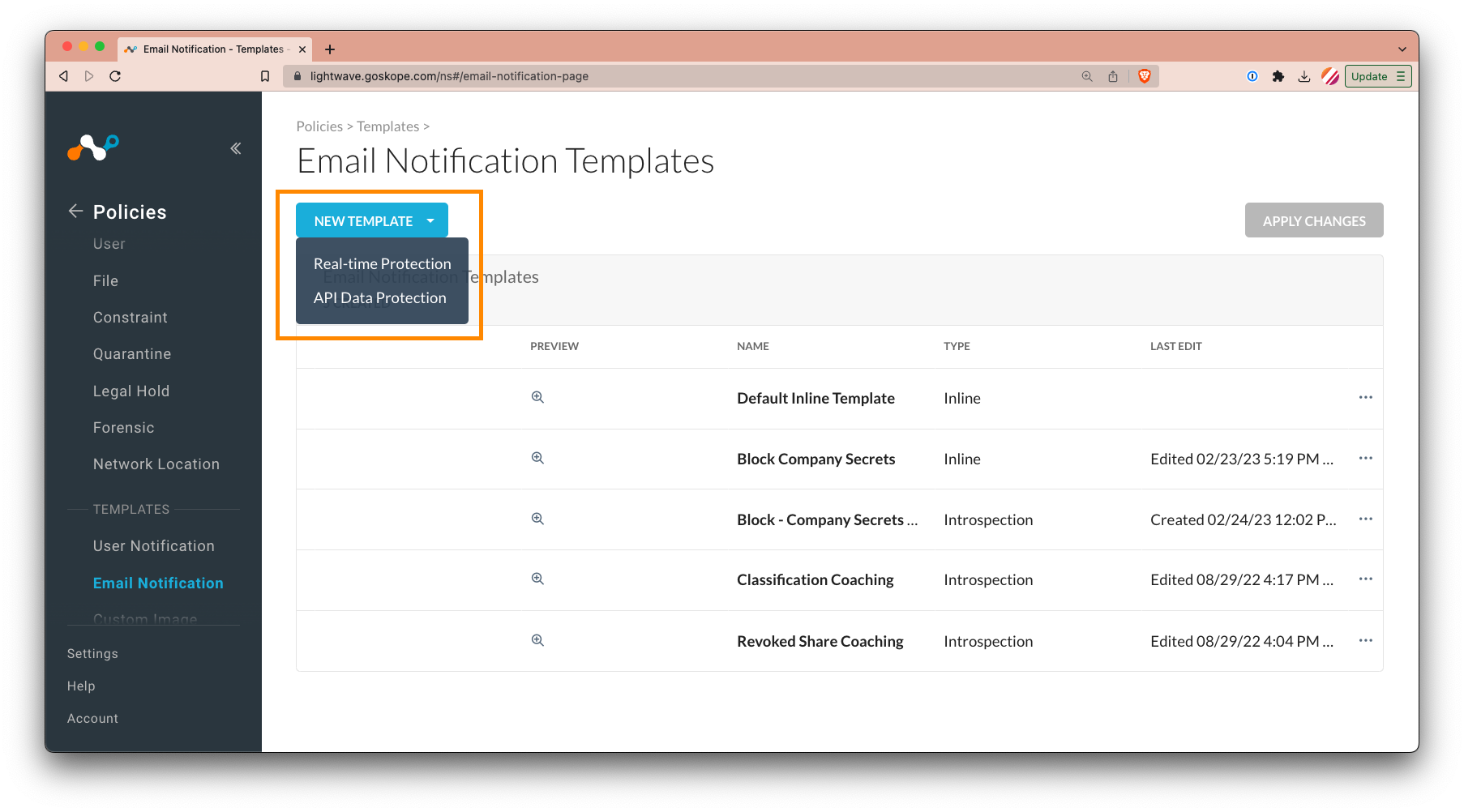
Task: Collapse the left sidebar
Action: (x=235, y=147)
